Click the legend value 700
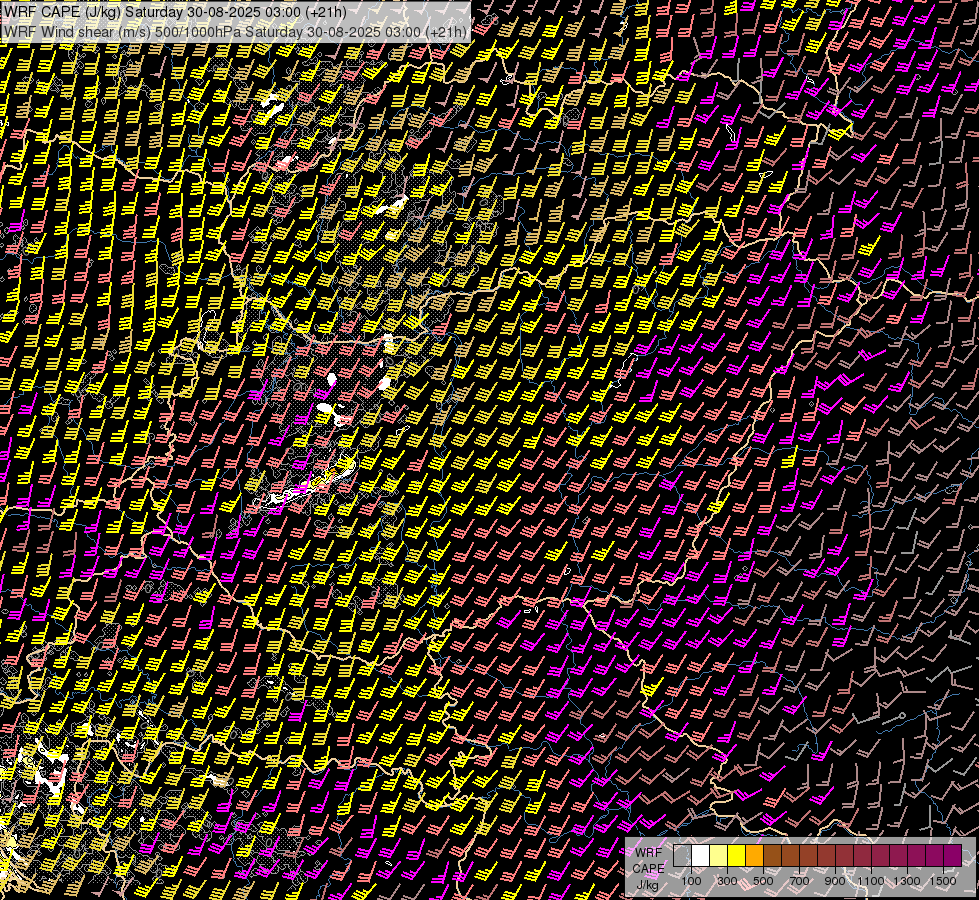Image resolution: width=979 pixels, height=900 pixels. click(x=799, y=881)
